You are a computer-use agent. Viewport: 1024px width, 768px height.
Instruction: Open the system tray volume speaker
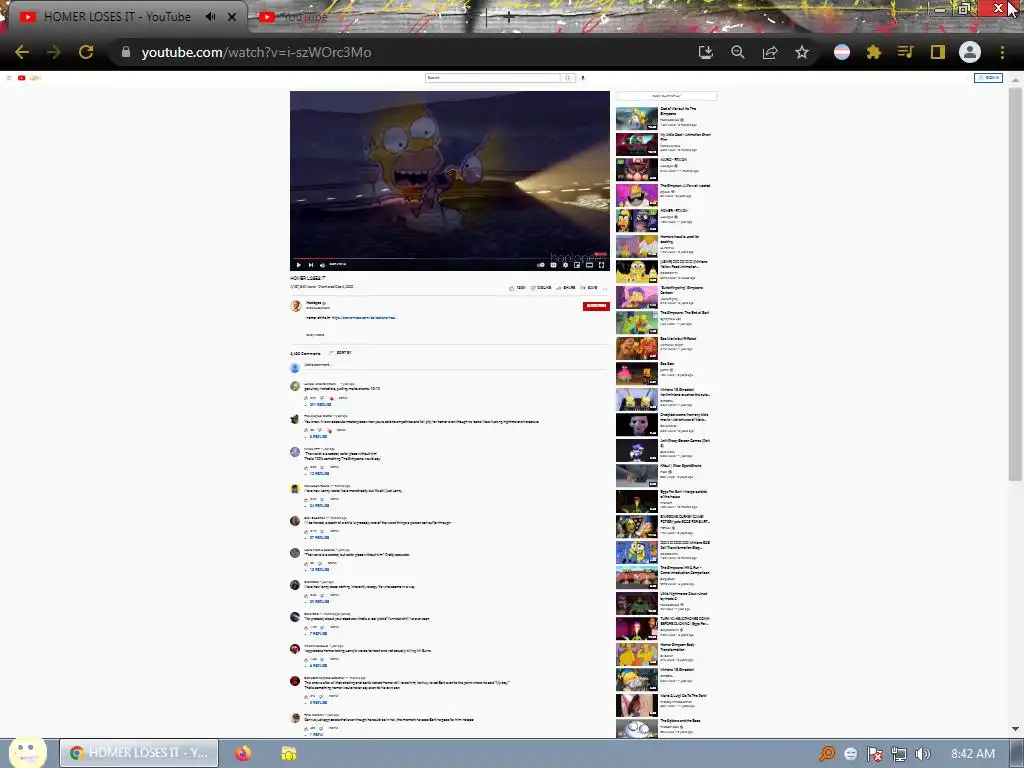coord(923,754)
